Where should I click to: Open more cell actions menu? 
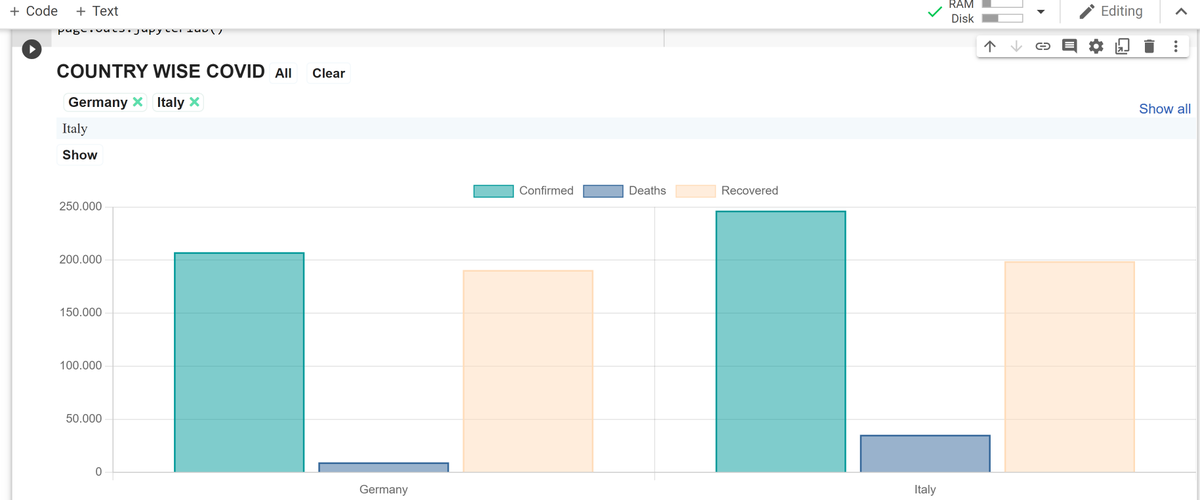pyautogui.click(x=1176, y=46)
